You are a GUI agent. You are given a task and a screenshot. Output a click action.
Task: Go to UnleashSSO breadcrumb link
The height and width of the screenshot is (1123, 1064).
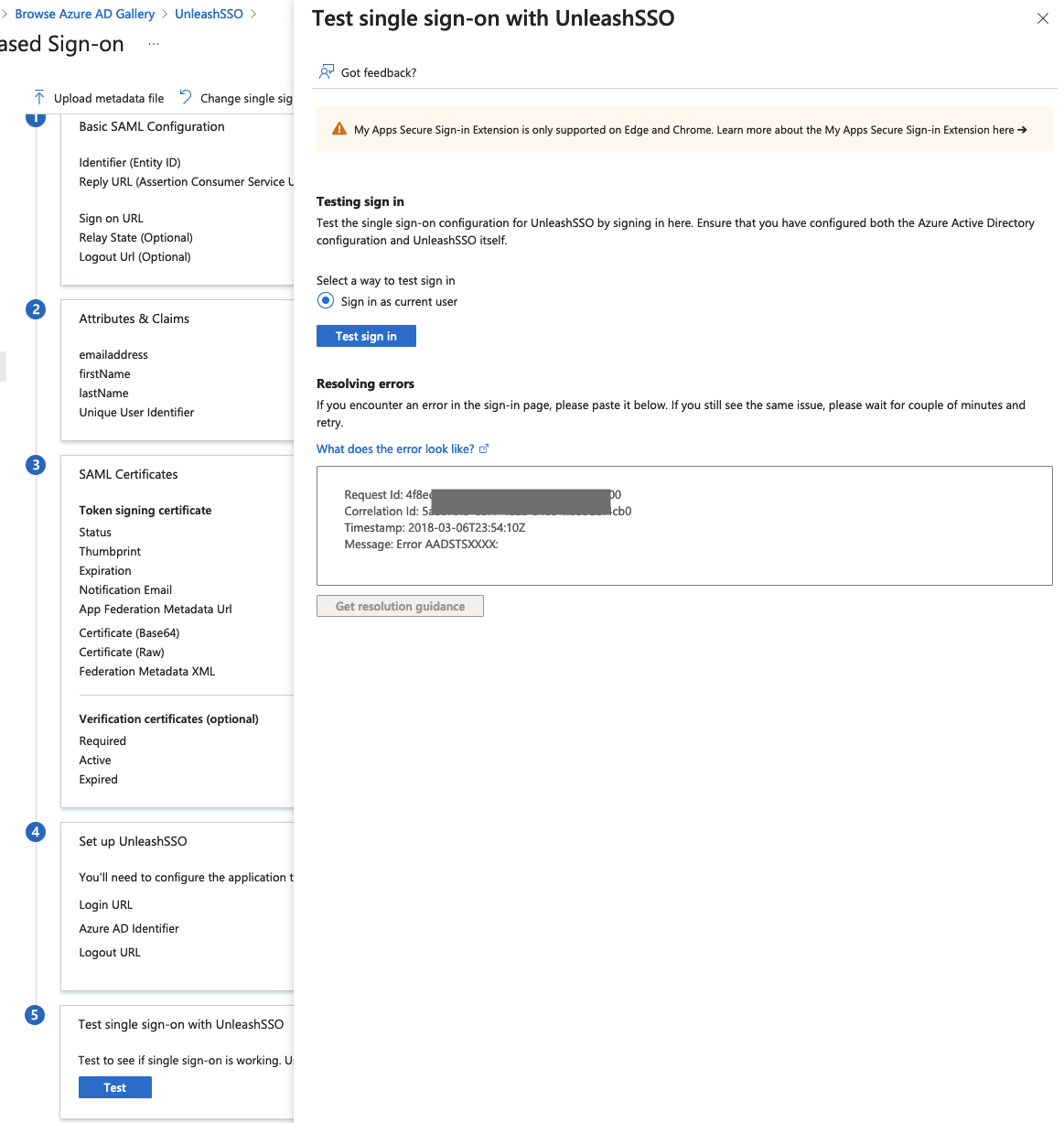pos(209,14)
